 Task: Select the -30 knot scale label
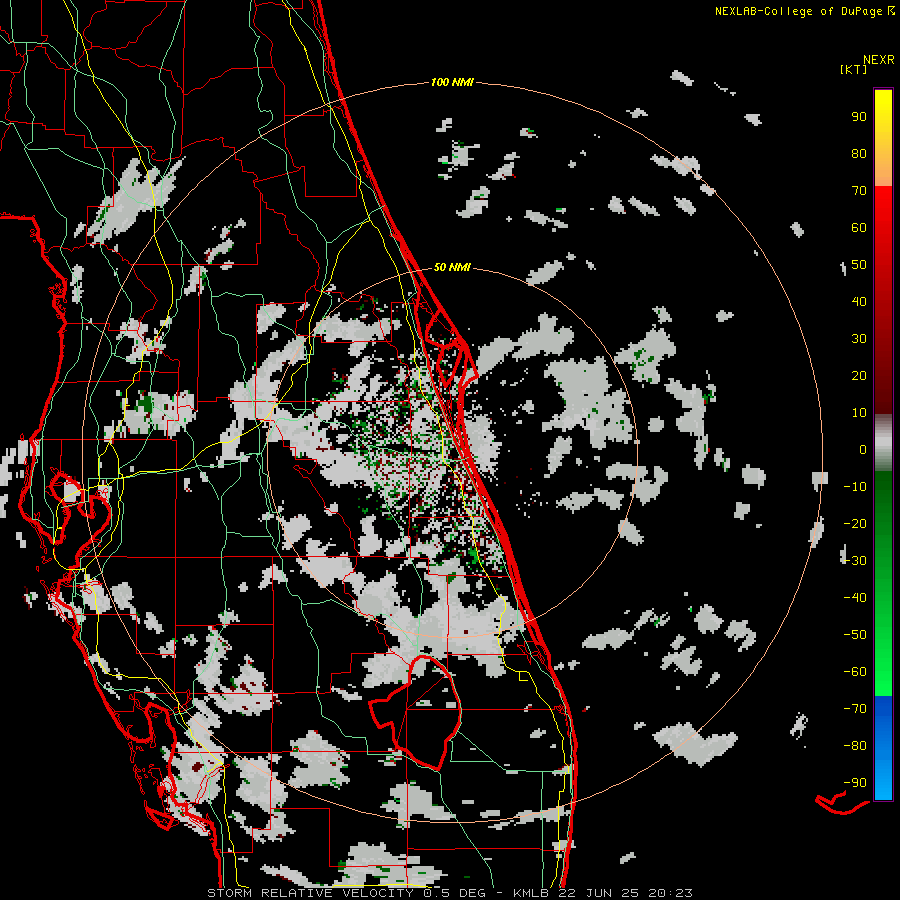tap(855, 561)
